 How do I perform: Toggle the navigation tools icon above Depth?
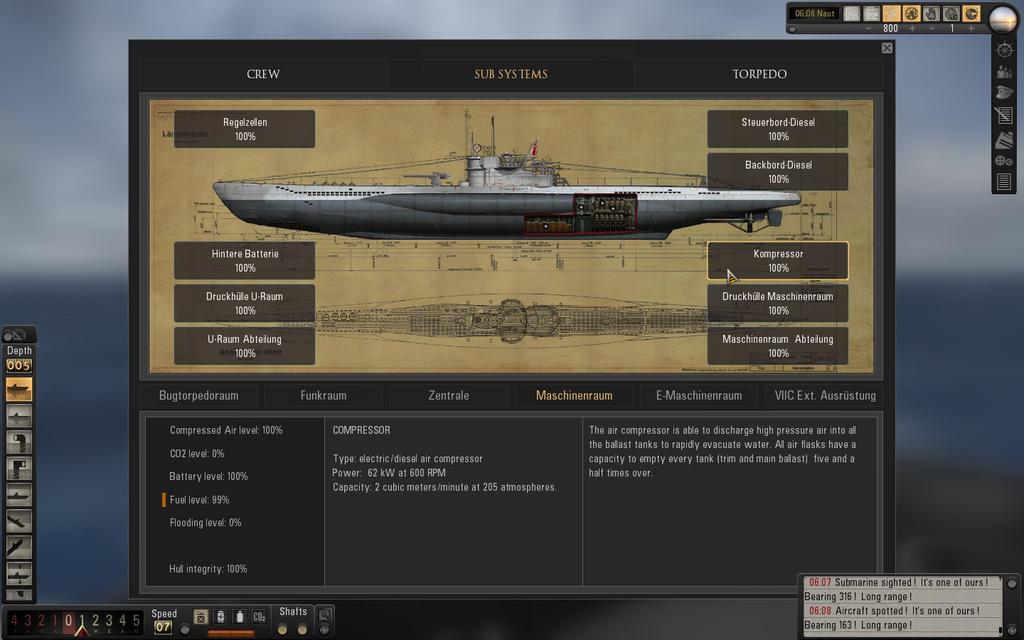[x=15, y=335]
